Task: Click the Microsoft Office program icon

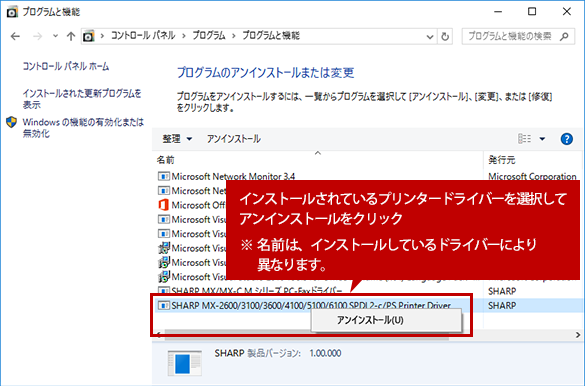Action: pos(163,205)
